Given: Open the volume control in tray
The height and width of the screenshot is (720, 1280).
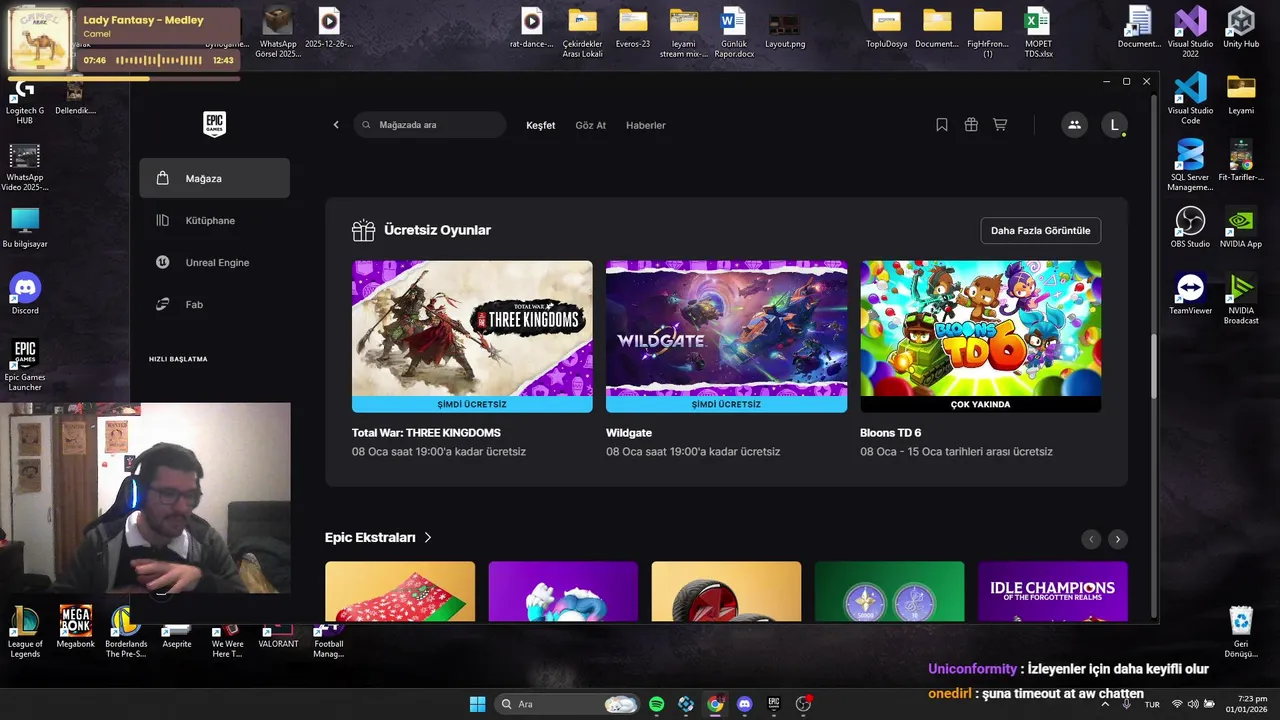Looking at the screenshot, I should pyautogui.click(x=1193, y=704).
